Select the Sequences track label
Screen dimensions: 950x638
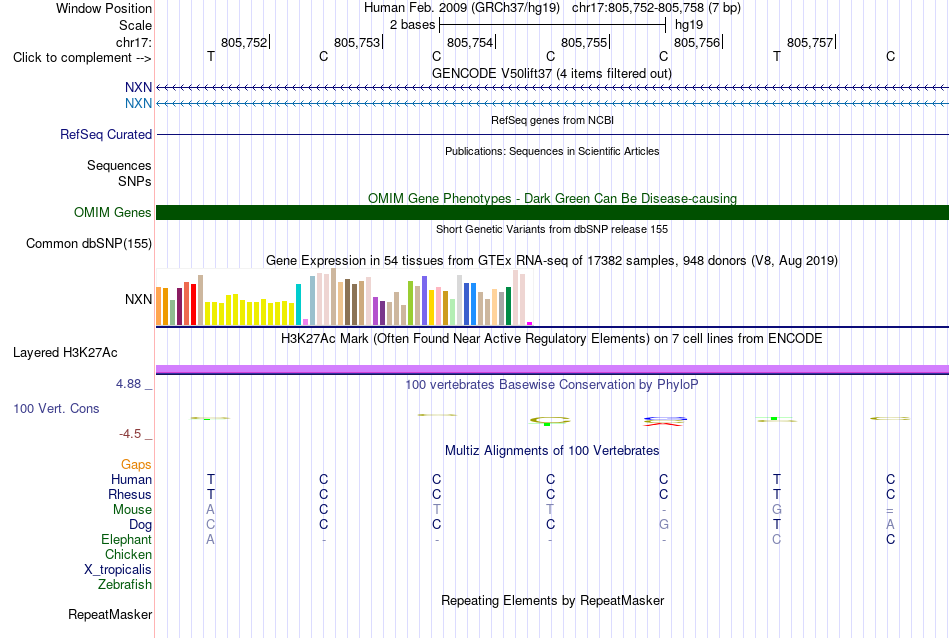coord(119,165)
